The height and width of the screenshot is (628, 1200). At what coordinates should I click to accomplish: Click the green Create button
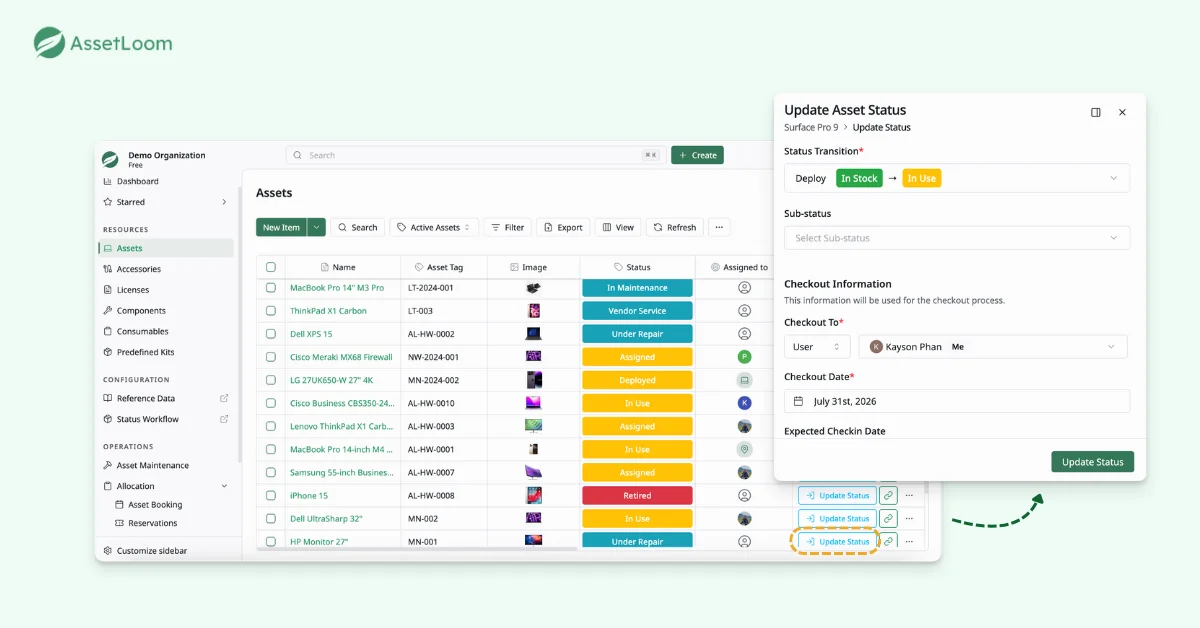click(697, 155)
